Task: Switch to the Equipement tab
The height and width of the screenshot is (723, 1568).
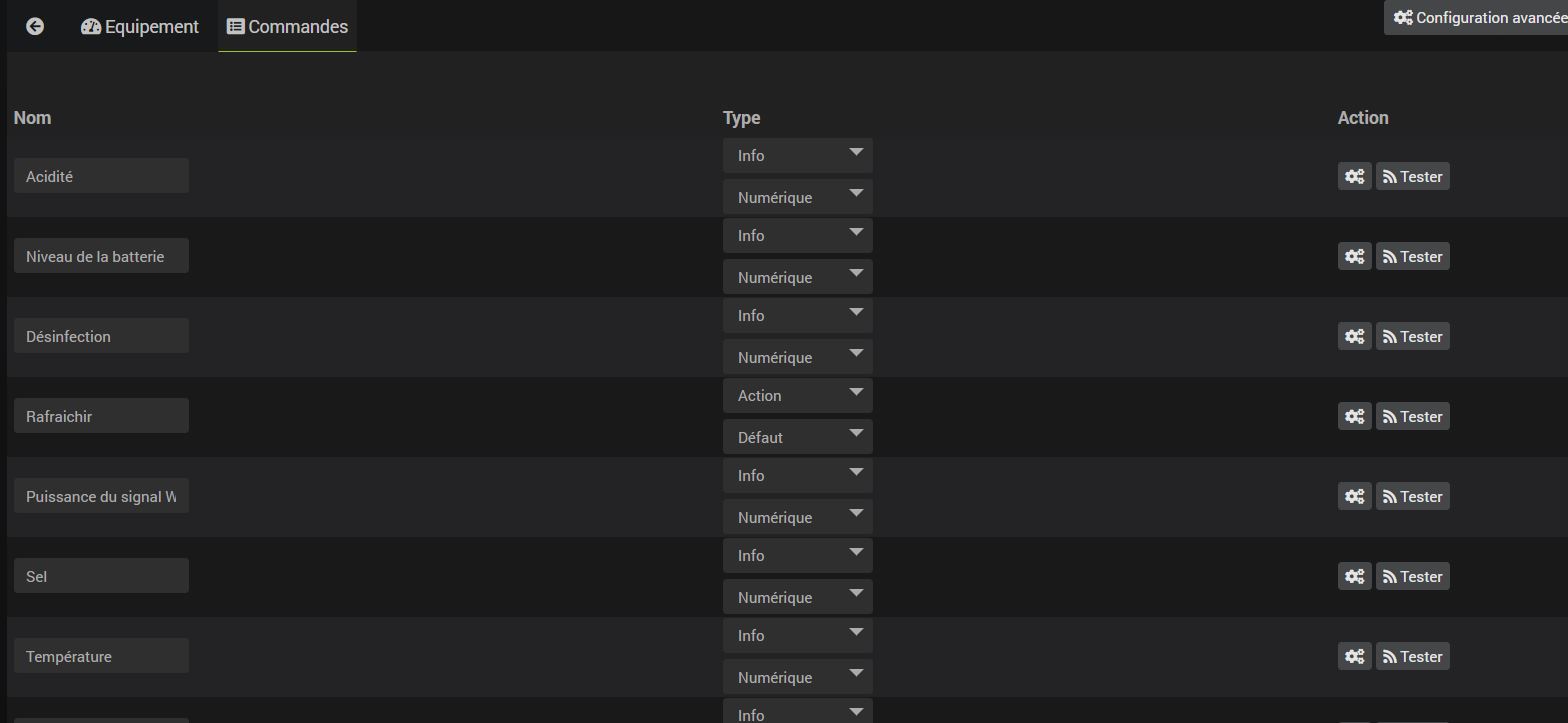Action: [140, 26]
